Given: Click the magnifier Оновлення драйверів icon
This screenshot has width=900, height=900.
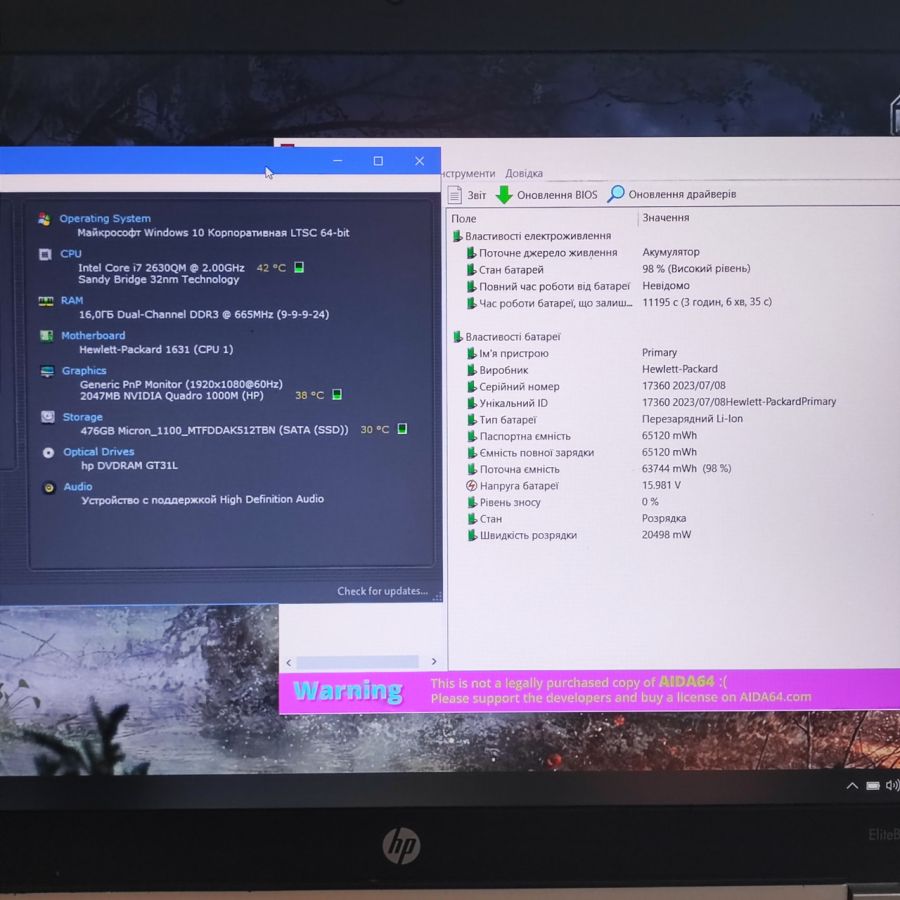Looking at the screenshot, I should click(x=615, y=193).
